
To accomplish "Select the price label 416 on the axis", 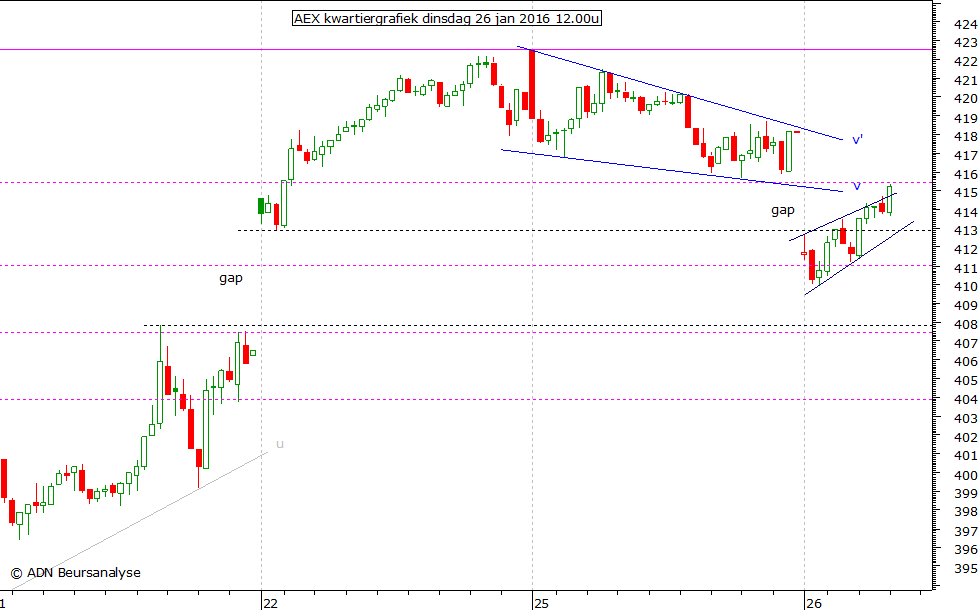I will 966,174.
